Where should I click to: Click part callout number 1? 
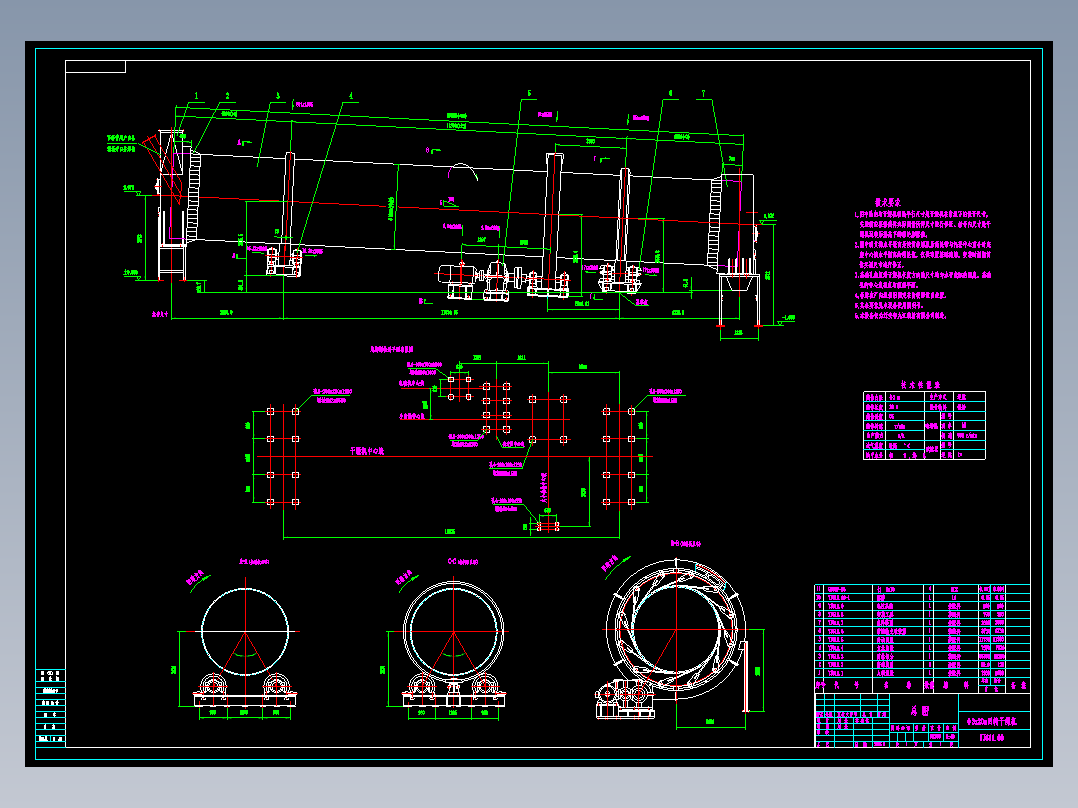[x=197, y=96]
